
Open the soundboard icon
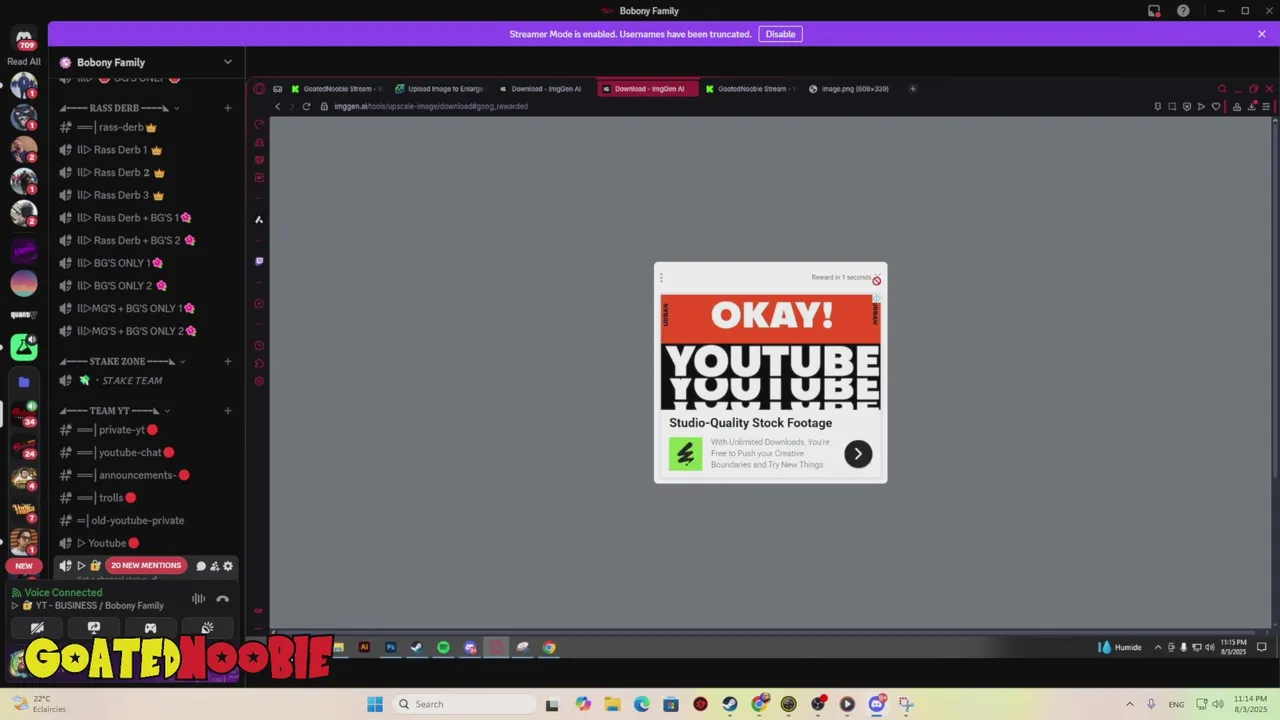(x=207, y=628)
